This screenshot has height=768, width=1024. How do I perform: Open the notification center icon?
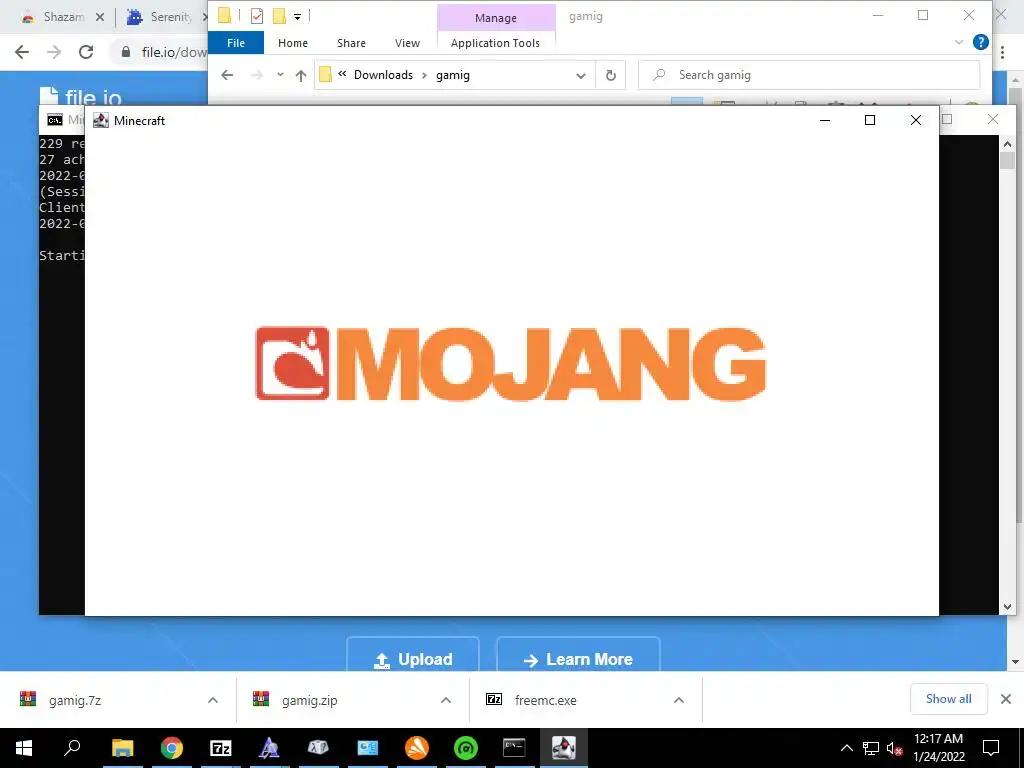click(x=991, y=748)
